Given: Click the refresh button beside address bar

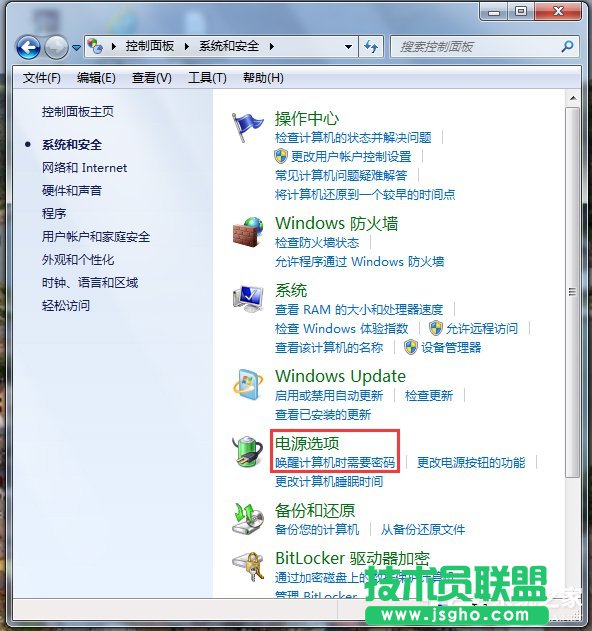Looking at the screenshot, I should [x=371, y=47].
